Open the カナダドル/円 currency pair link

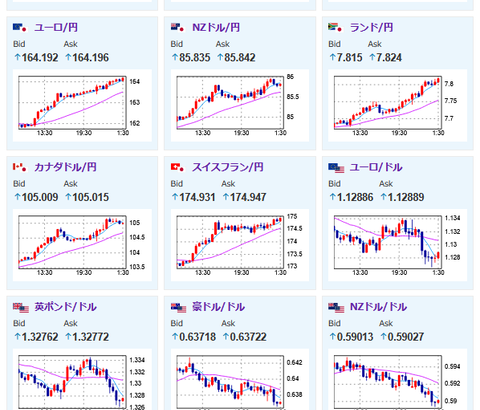tap(65, 167)
